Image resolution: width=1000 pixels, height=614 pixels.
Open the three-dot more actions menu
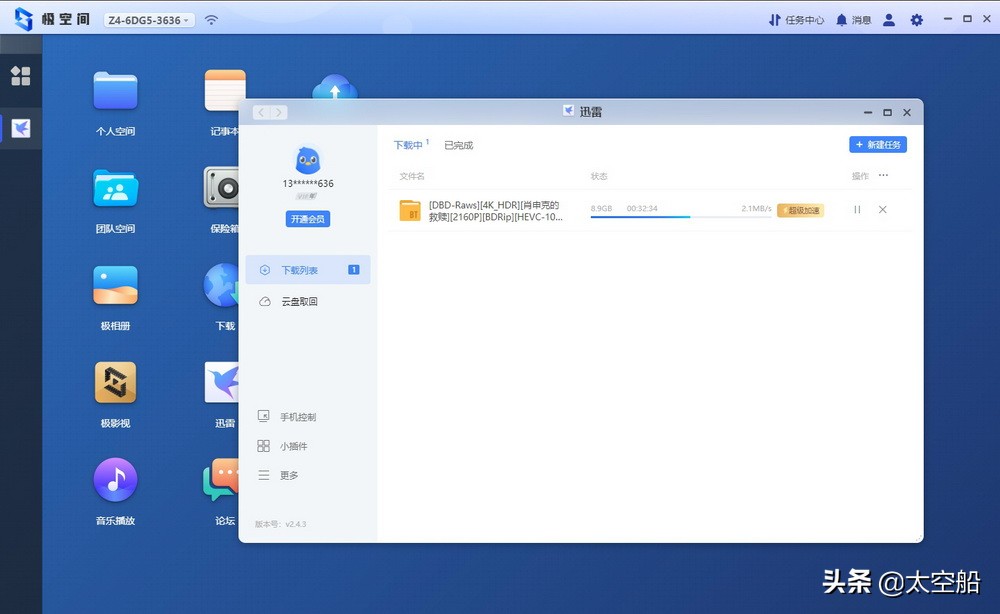[x=883, y=175]
